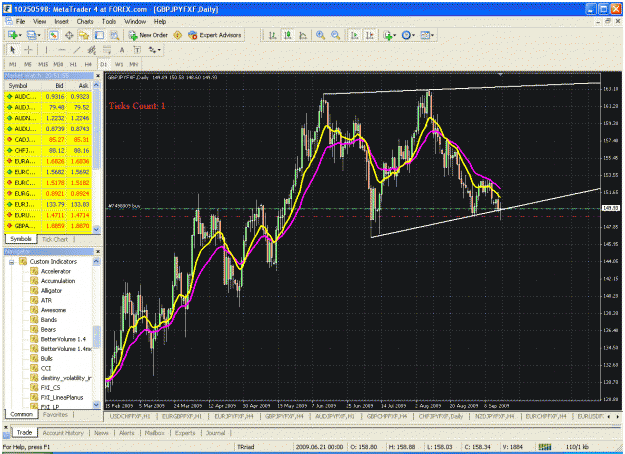Launch MetaEditor via the yellow diamond icon
Viewport: 625px width, 454px height.
pos(178,35)
